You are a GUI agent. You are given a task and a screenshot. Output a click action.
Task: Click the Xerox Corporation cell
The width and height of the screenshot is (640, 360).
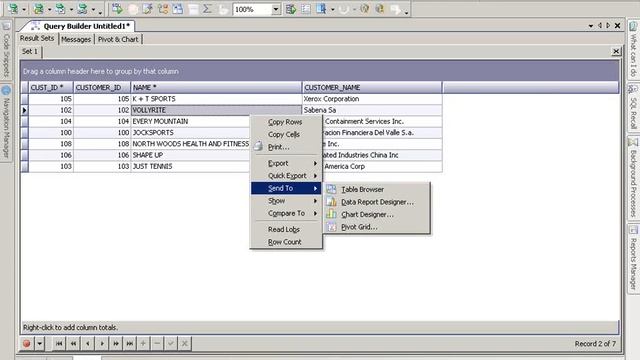pyautogui.click(x=372, y=99)
